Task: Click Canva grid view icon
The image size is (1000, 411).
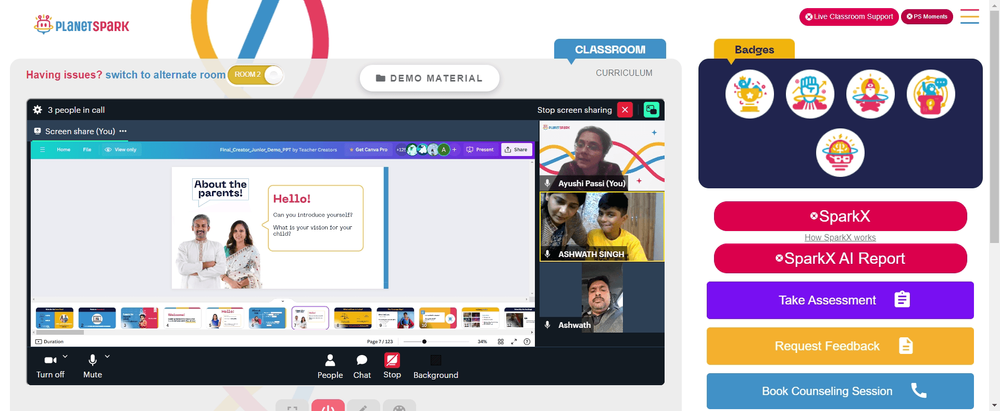Action: tap(501, 341)
